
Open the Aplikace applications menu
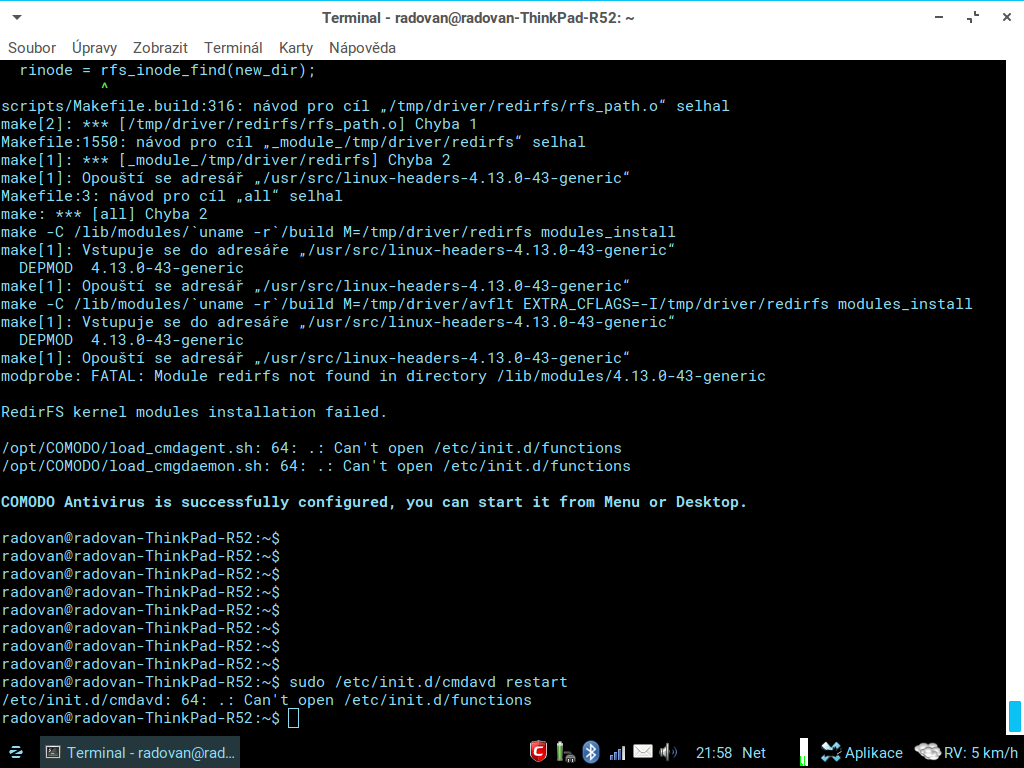pos(874,753)
